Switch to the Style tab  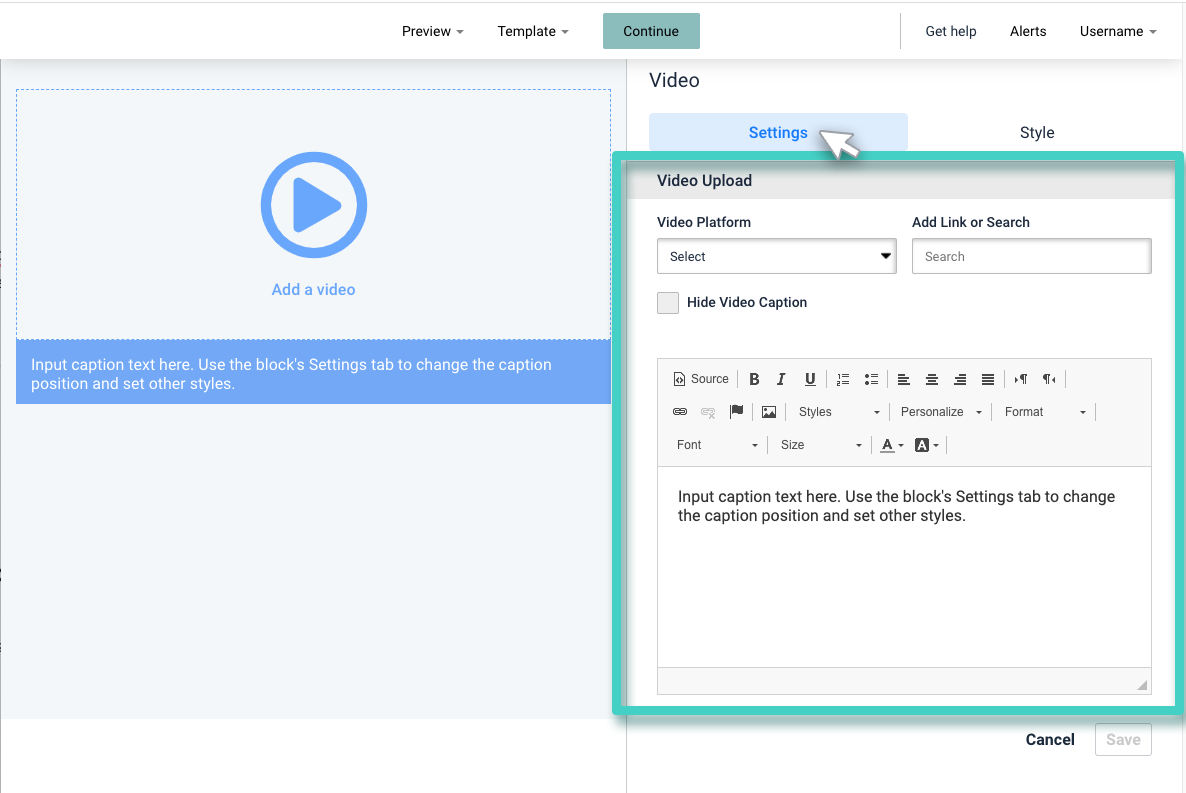point(1037,132)
